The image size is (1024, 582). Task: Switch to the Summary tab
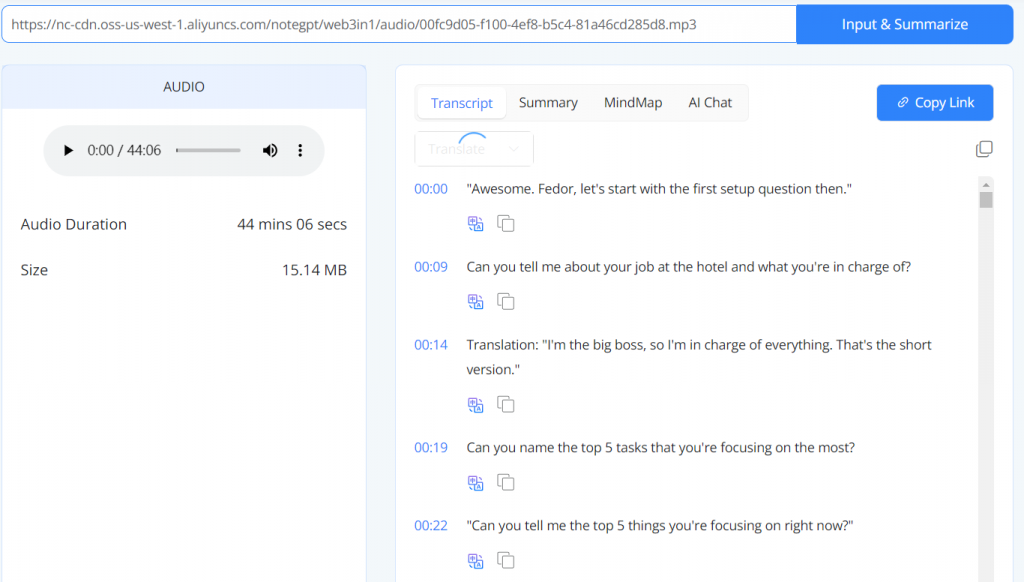[x=548, y=102]
